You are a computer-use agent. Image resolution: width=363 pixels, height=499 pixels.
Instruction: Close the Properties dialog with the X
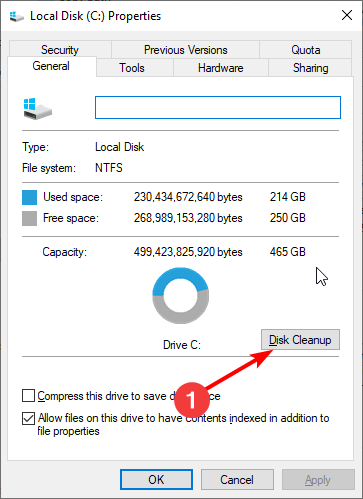click(x=347, y=15)
